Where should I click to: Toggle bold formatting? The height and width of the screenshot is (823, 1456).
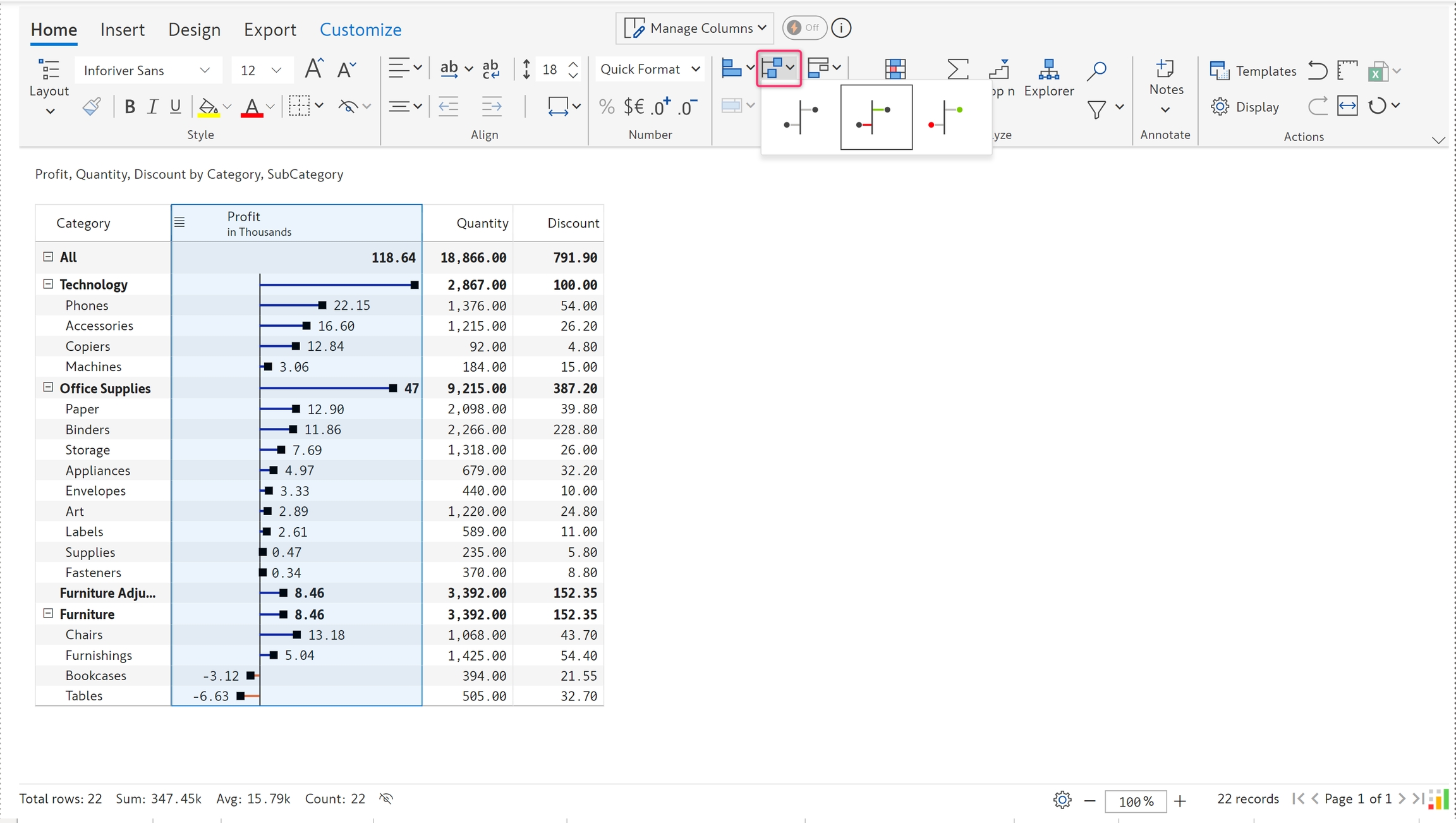pos(130,107)
